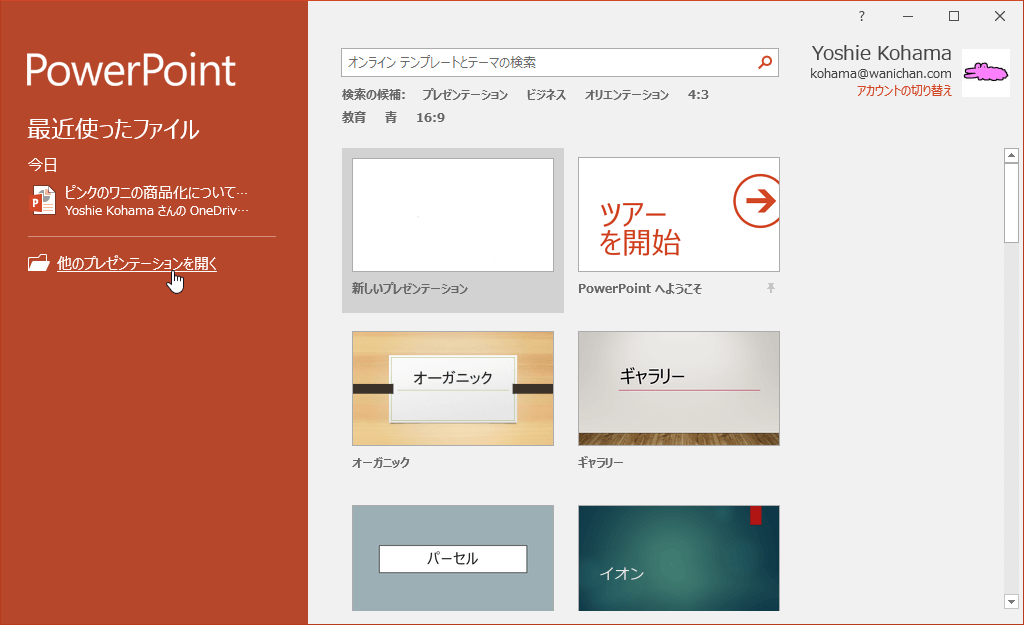This screenshot has height=625, width=1024.
Task: Select suggested search 16:9
Action: pyautogui.click(x=430, y=118)
